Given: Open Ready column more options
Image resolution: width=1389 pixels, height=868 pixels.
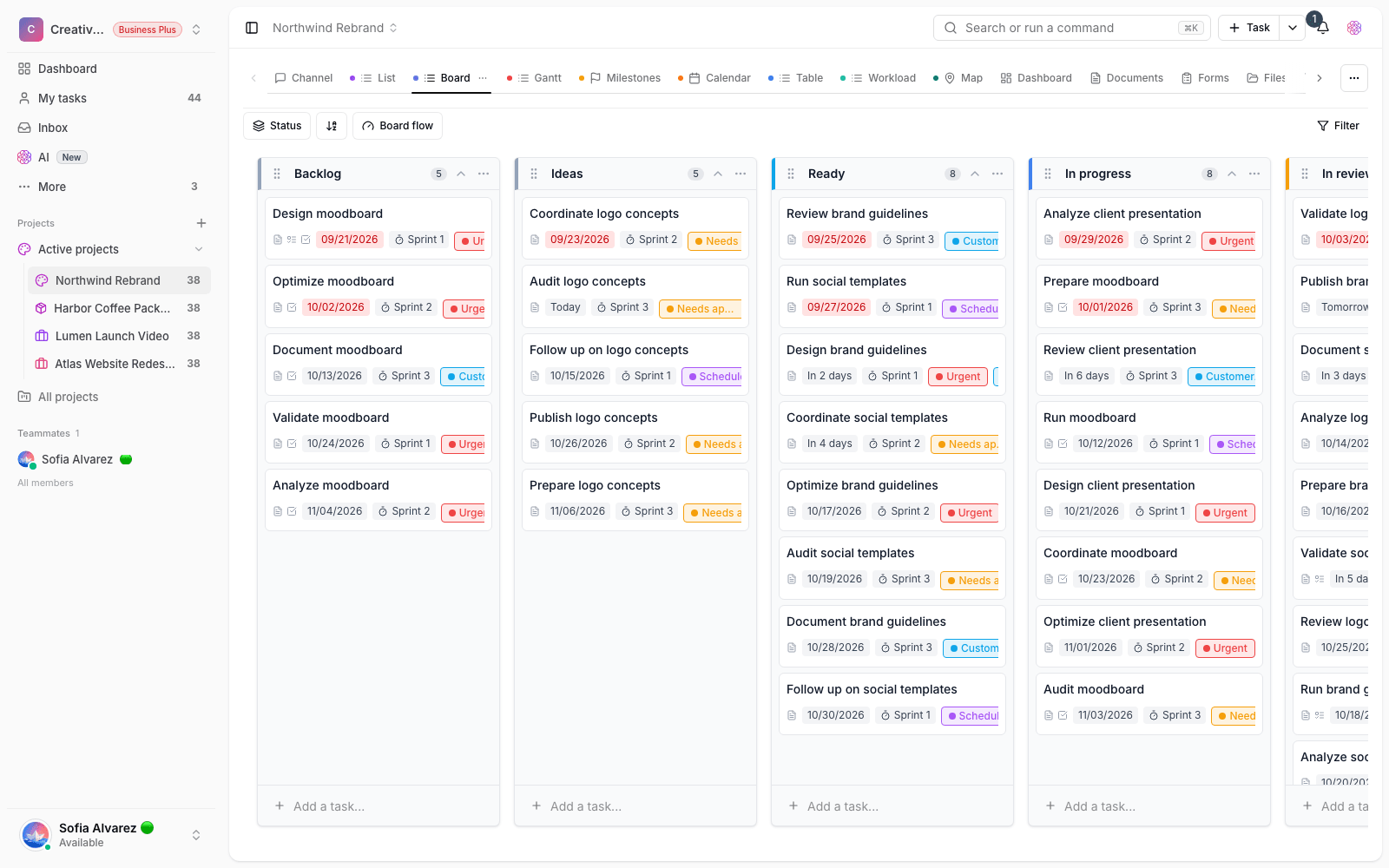Looking at the screenshot, I should [997, 174].
